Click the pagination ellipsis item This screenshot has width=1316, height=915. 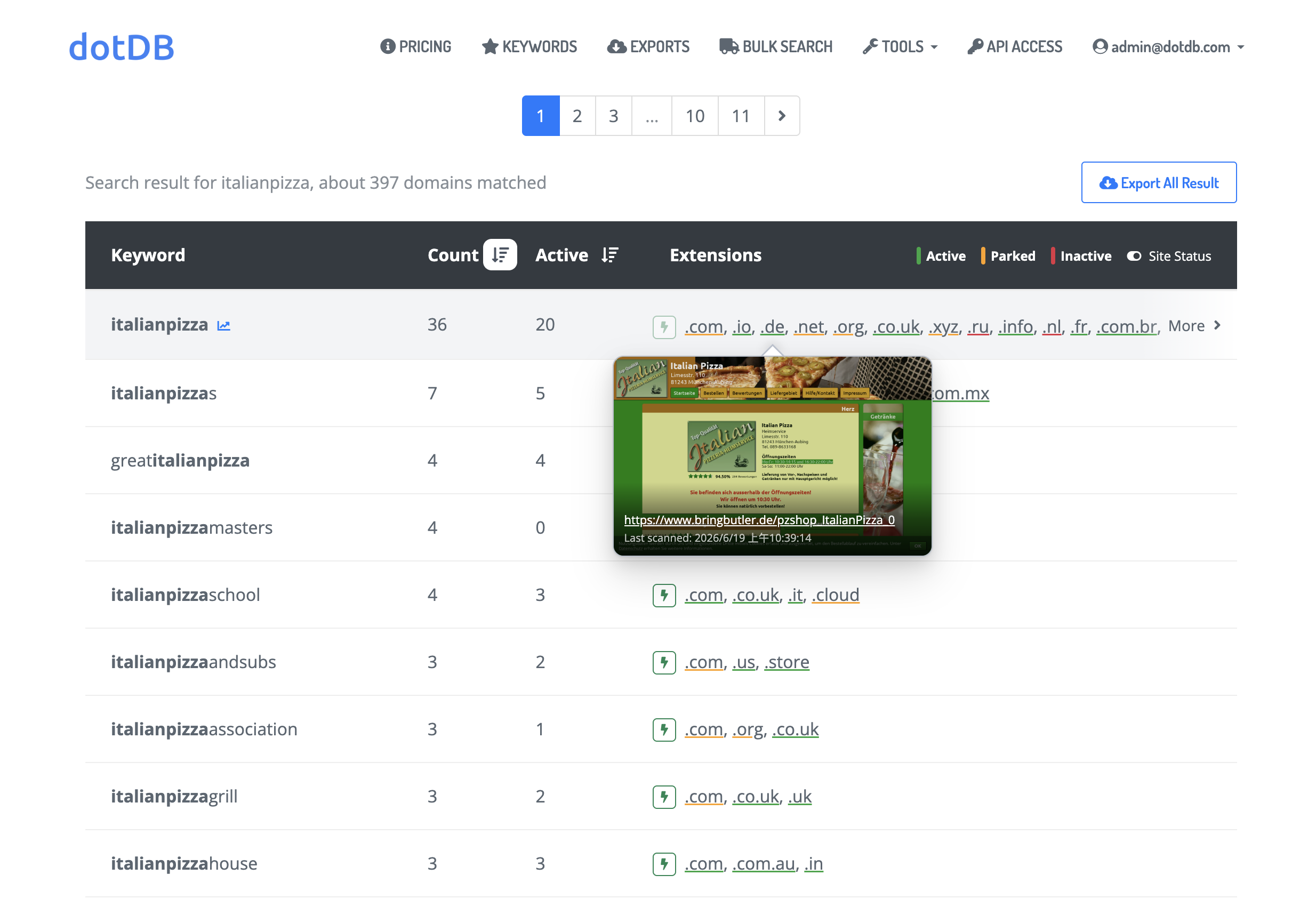(652, 116)
